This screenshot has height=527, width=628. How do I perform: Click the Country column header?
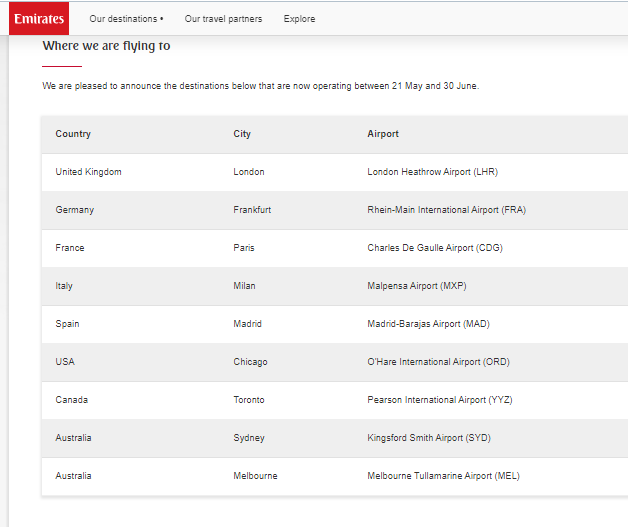tap(73, 134)
